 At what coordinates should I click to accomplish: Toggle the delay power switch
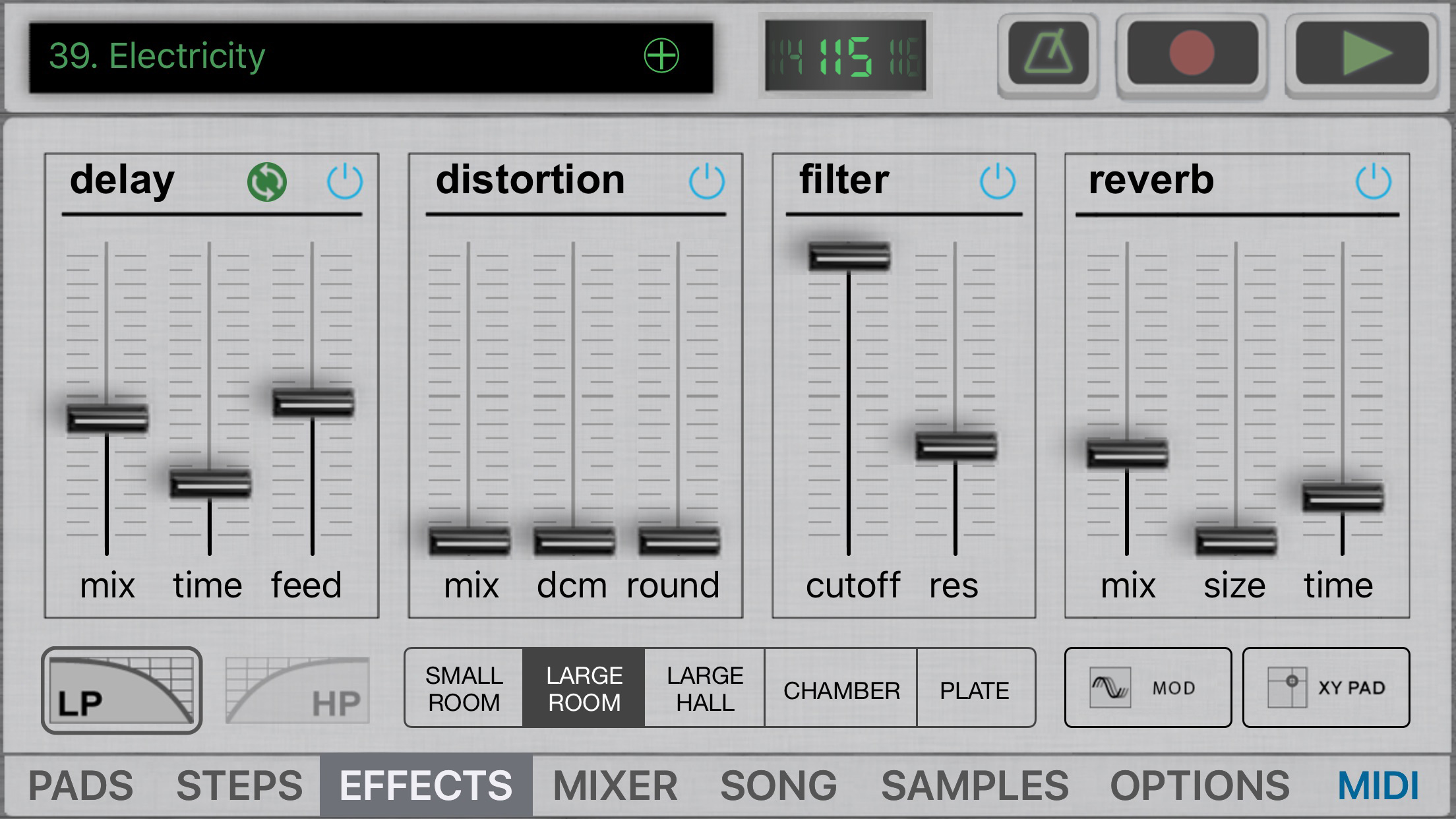tap(345, 181)
